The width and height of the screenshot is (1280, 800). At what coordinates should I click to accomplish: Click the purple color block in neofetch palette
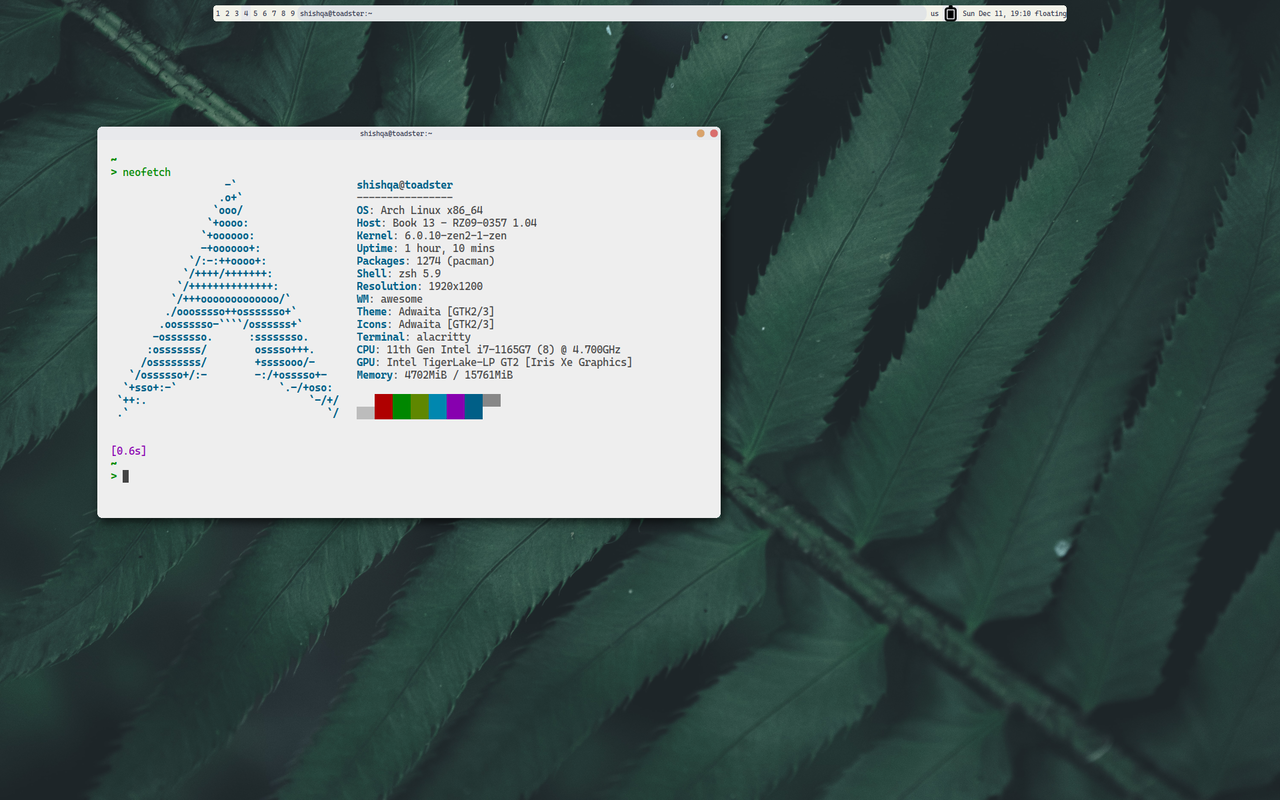456,406
